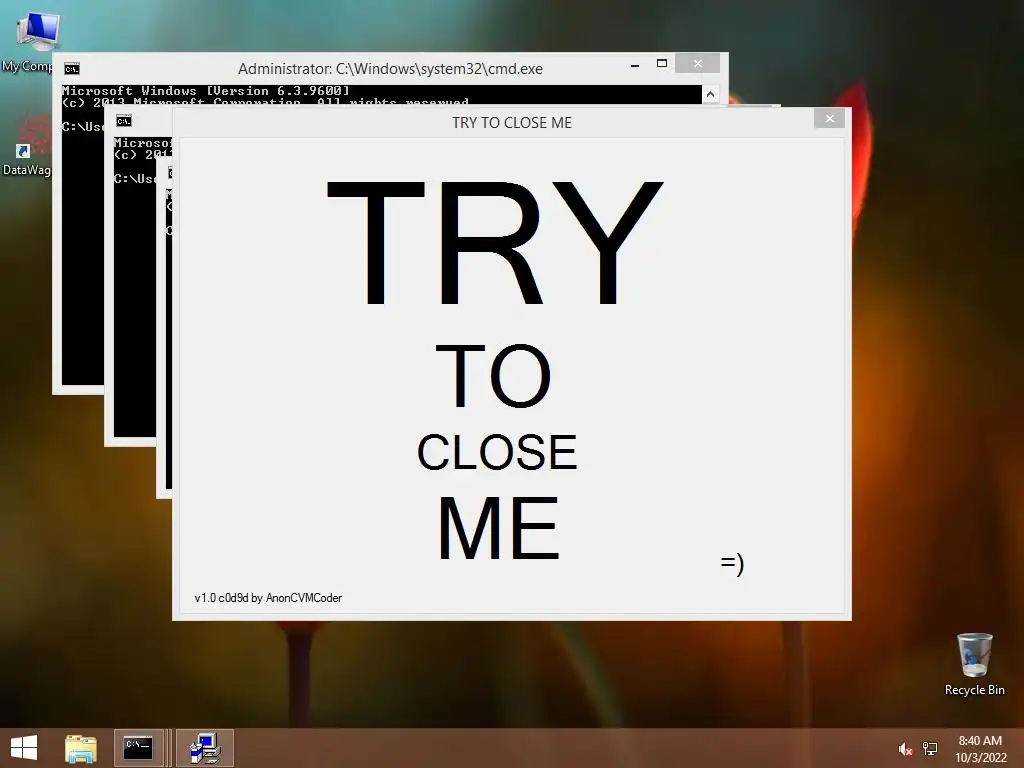Image resolution: width=1024 pixels, height=768 pixels.
Task: Click the 'Administrator: C:\Windows\system32\cmd.exe' title bar
Action: coord(390,69)
